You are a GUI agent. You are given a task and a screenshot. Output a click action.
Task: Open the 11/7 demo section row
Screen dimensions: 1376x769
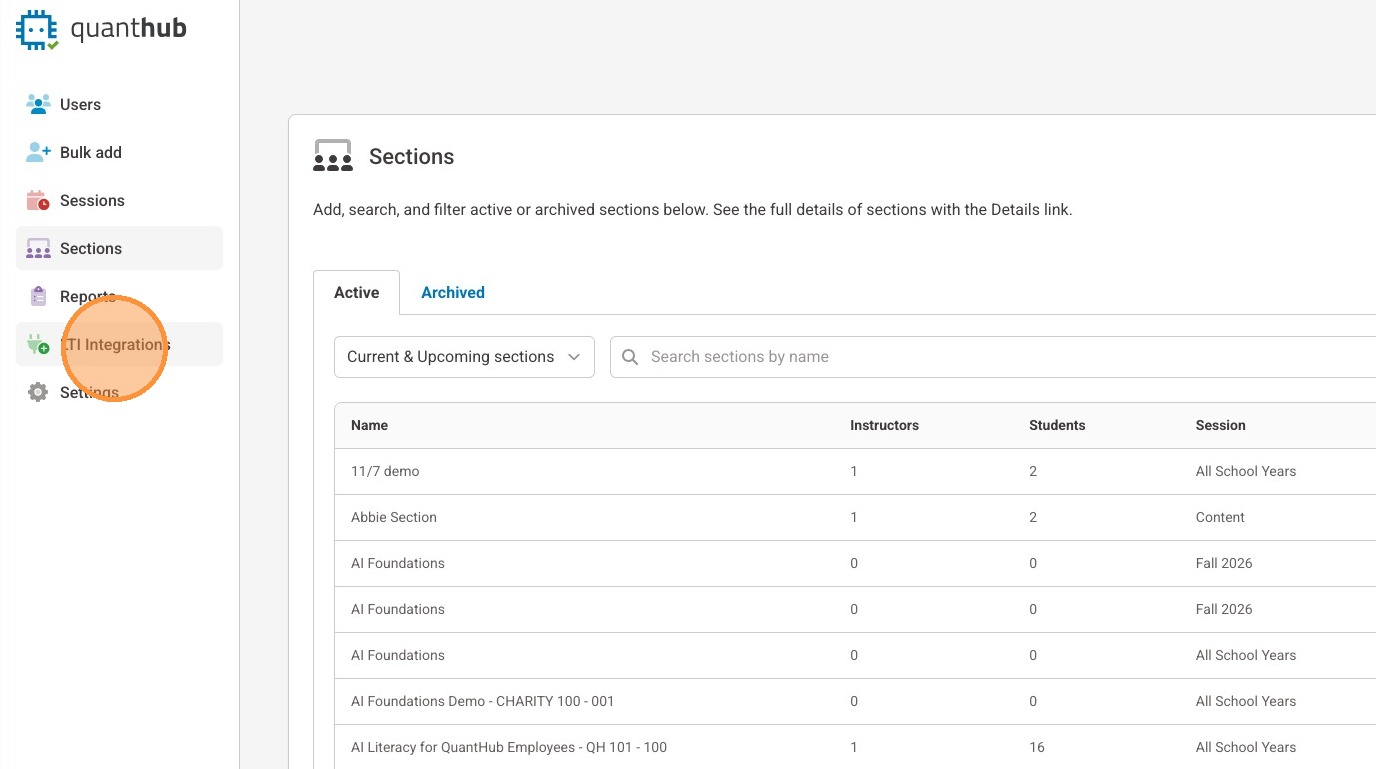pos(385,471)
